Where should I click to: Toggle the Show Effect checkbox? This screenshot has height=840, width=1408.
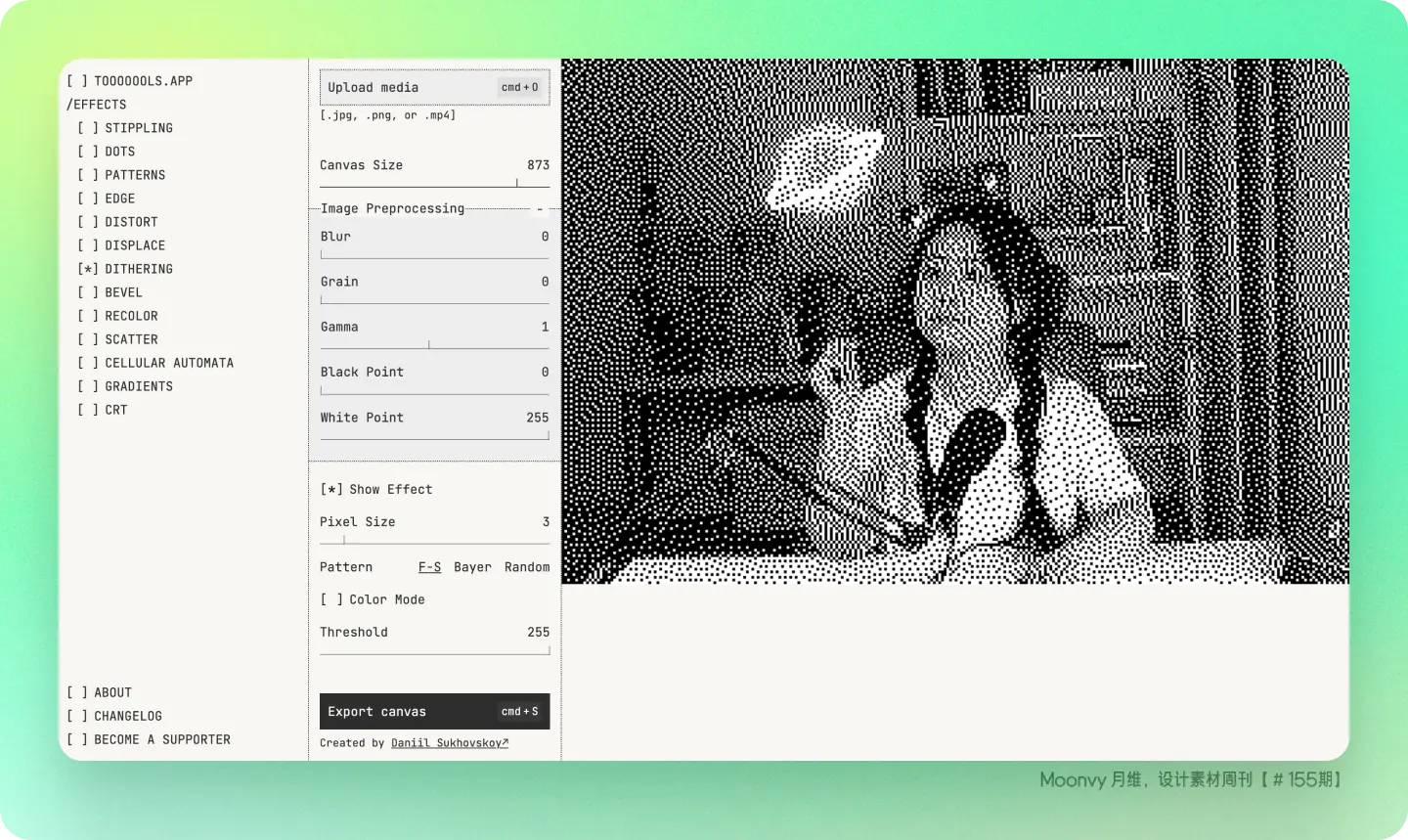click(x=331, y=490)
